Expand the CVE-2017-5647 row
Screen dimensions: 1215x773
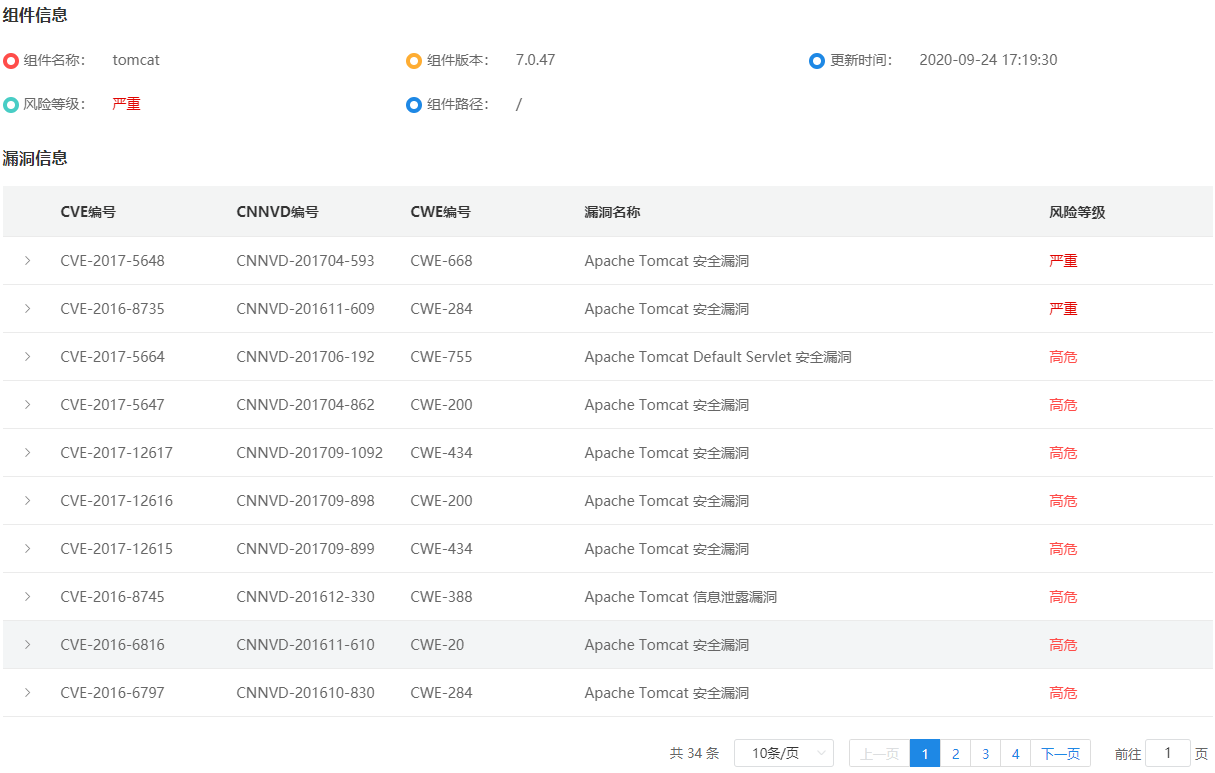point(27,405)
